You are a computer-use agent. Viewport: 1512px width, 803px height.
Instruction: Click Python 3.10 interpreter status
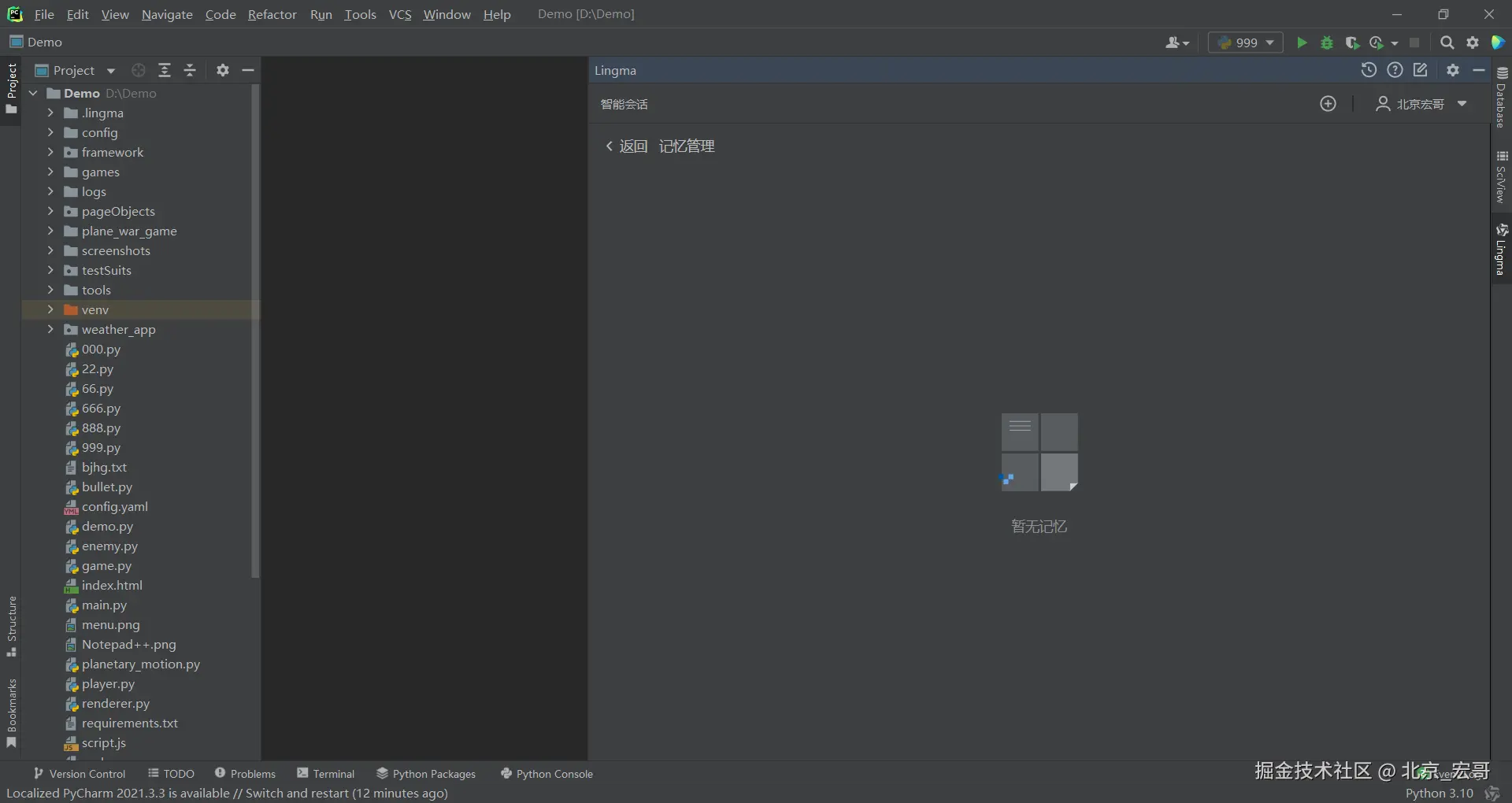point(1439,793)
